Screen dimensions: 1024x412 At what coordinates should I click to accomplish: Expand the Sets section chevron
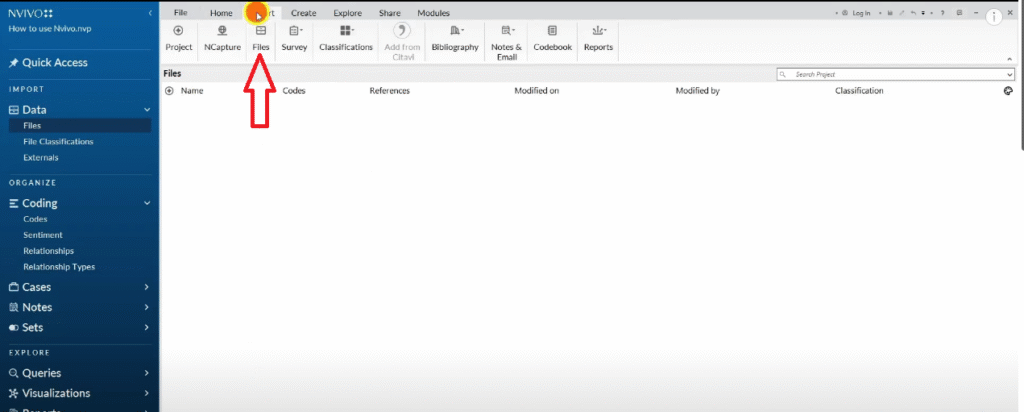tap(146, 327)
